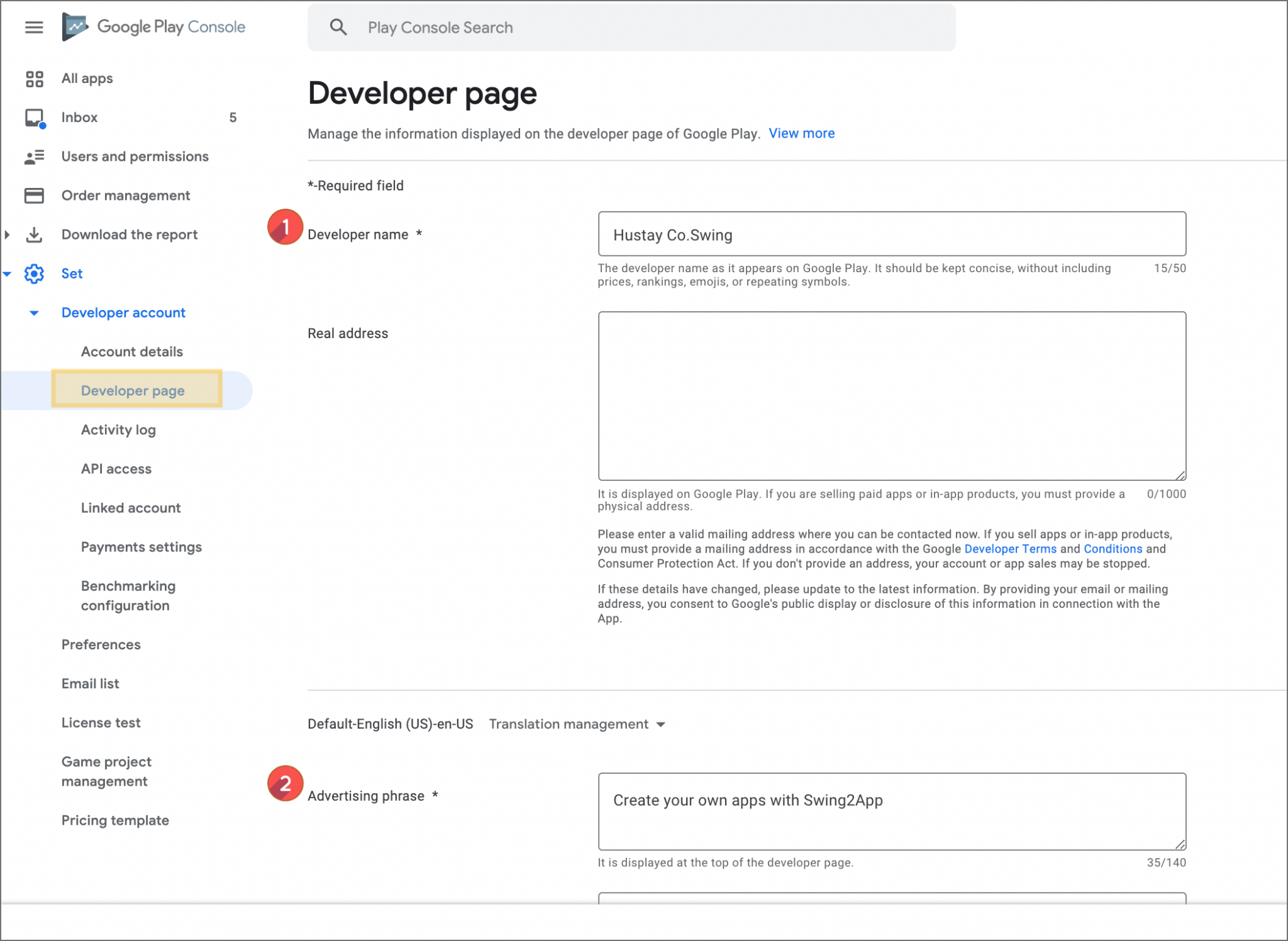The image size is (1288, 941).
Task: Open the Translation management dropdown
Action: coord(577,724)
